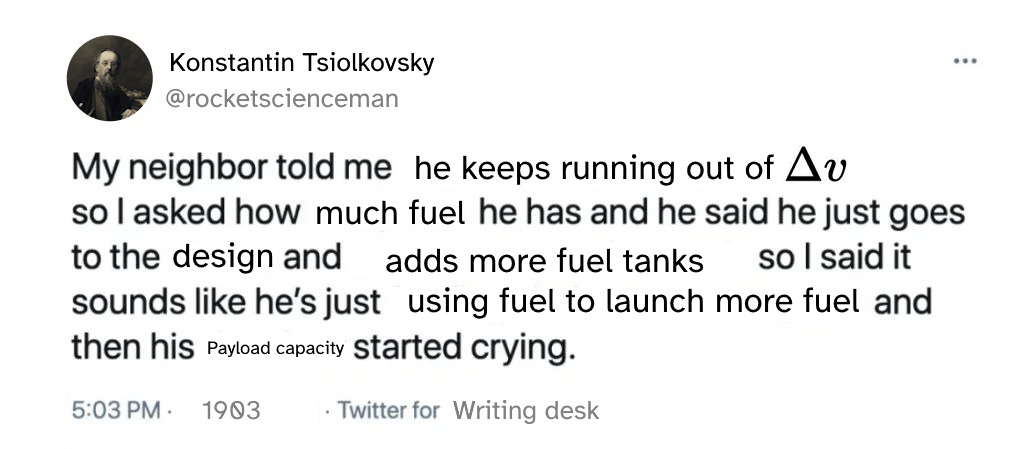1024x449 pixels.
Task: Click the "Writing desk" source text
Action: (526, 410)
